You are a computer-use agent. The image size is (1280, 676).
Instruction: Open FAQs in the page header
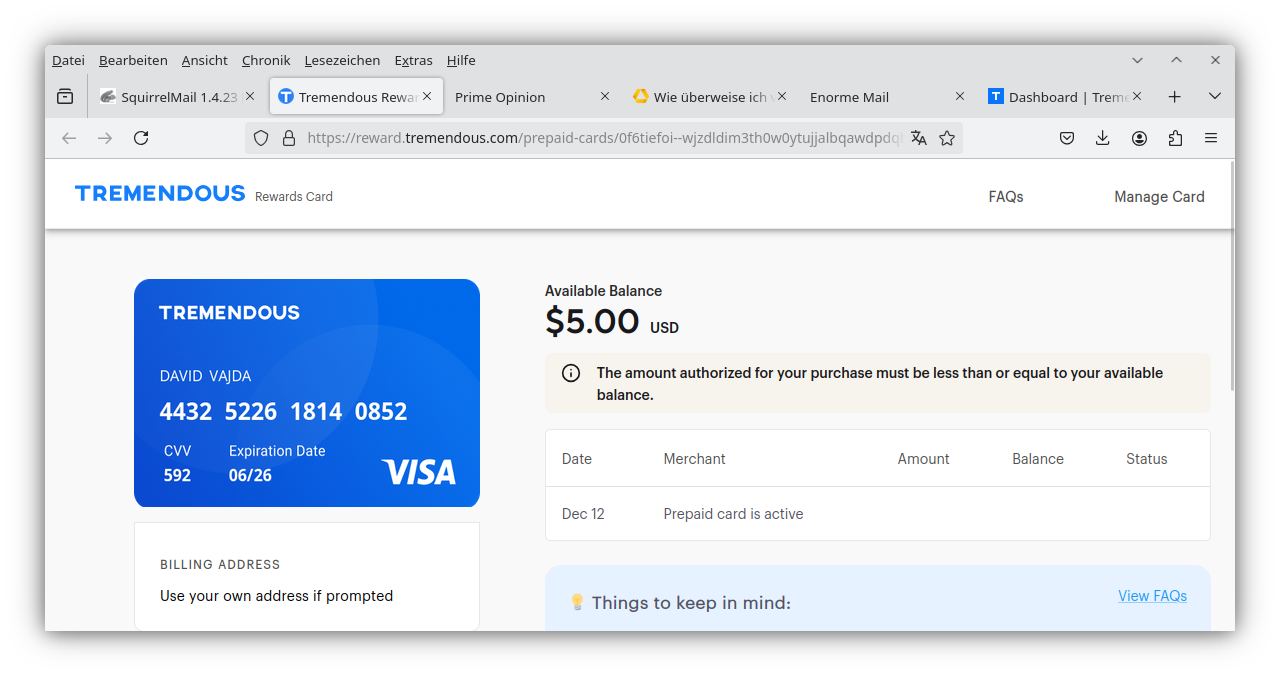point(1005,197)
